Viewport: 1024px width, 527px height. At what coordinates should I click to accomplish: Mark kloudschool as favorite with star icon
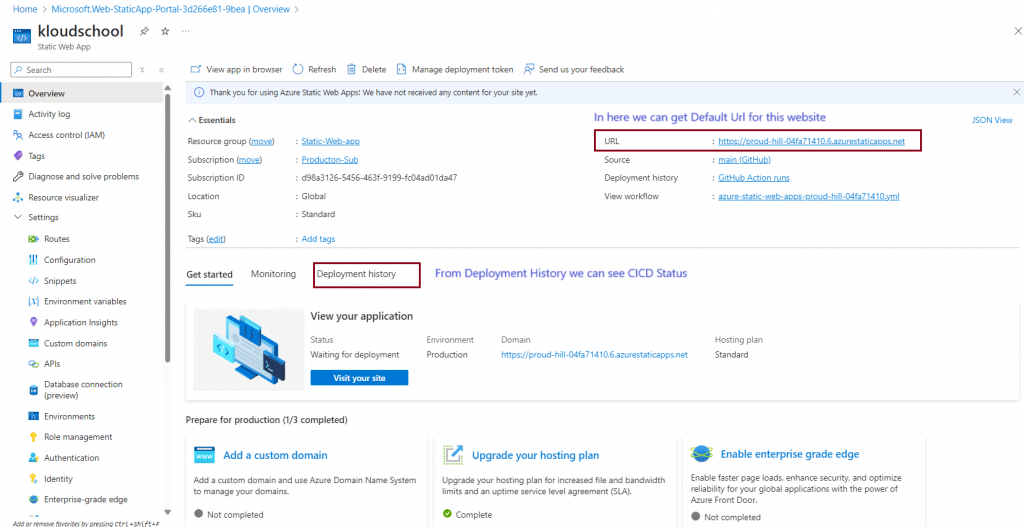pos(165,31)
